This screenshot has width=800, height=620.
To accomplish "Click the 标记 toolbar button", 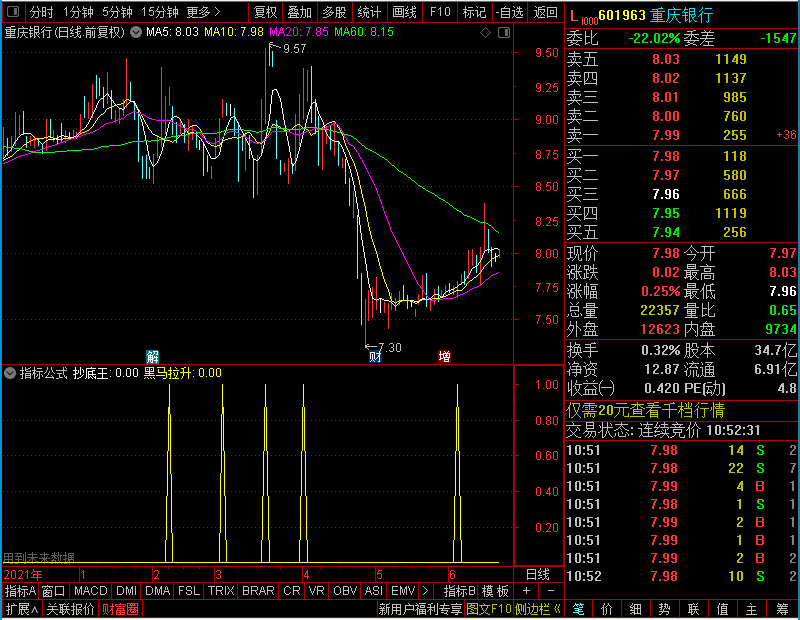I will [x=474, y=12].
